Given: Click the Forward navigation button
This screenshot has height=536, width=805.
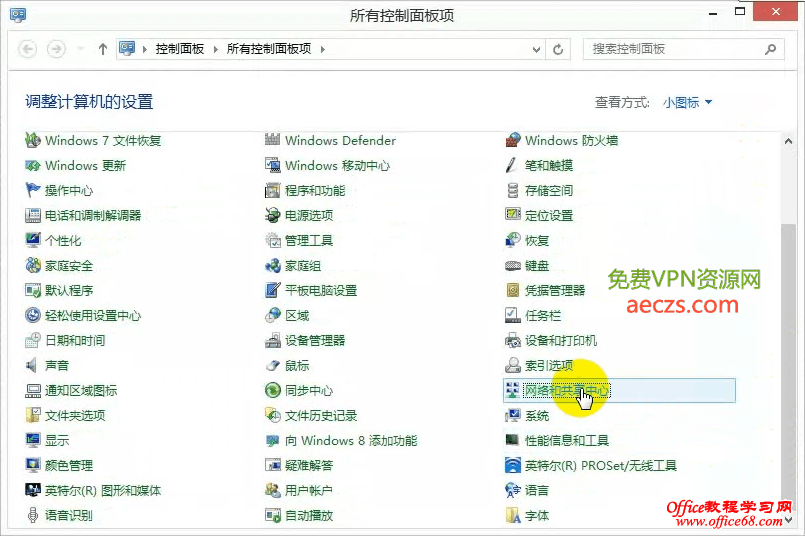Looking at the screenshot, I should coord(56,49).
